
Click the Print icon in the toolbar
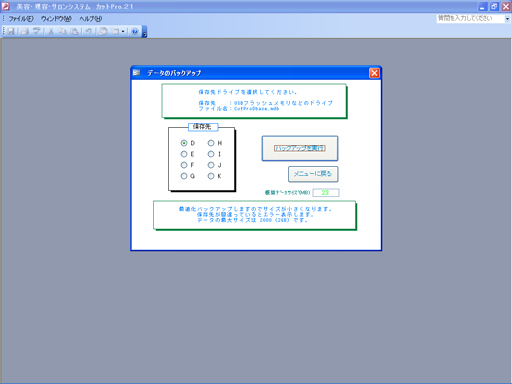pyautogui.click(x=25, y=31)
